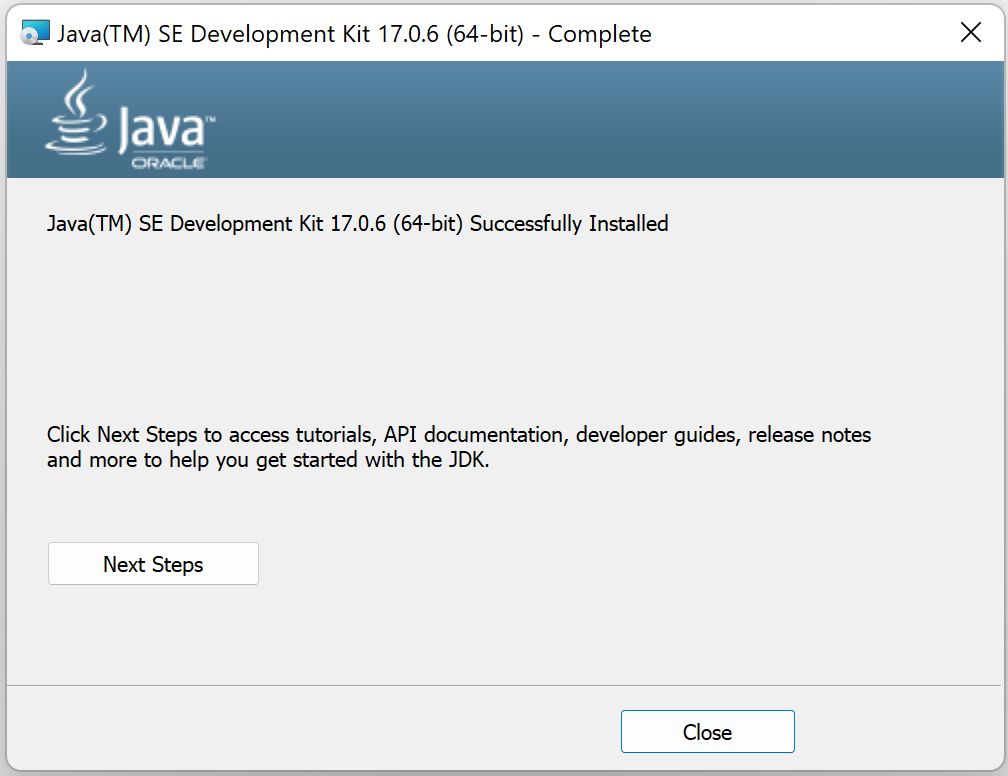Viewport: 1008px width, 776px height.
Task: Click the Java Oracle logo
Action: point(130,120)
